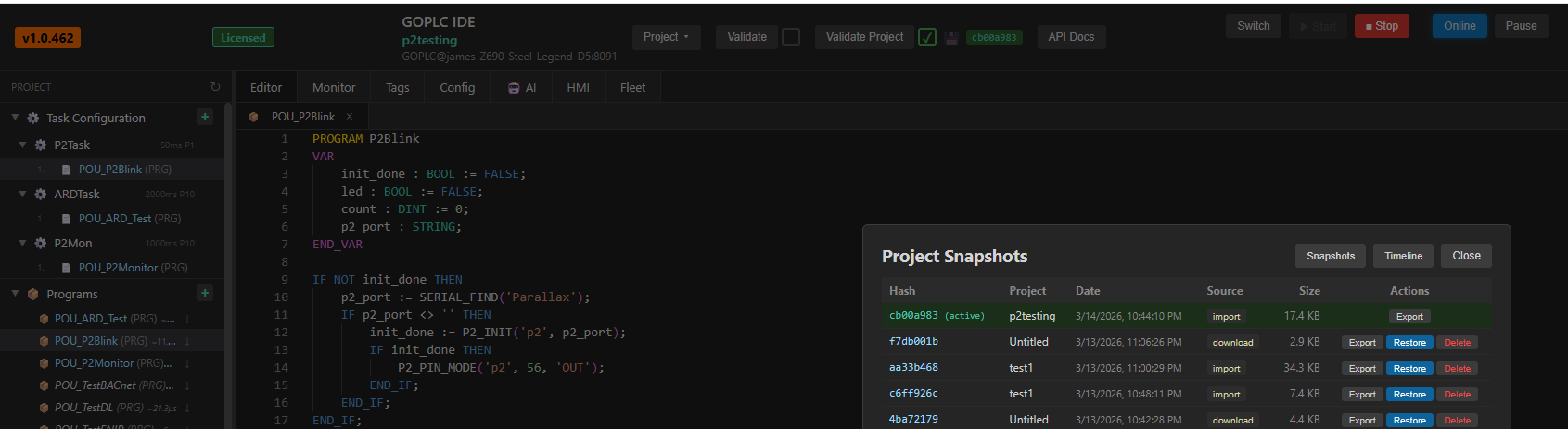Image resolution: width=1568 pixels, height=429 pixels.
Task: Click the green cb00a983 hash badge in toolbar
Action: pyautogui.click(x=994, y=38)
